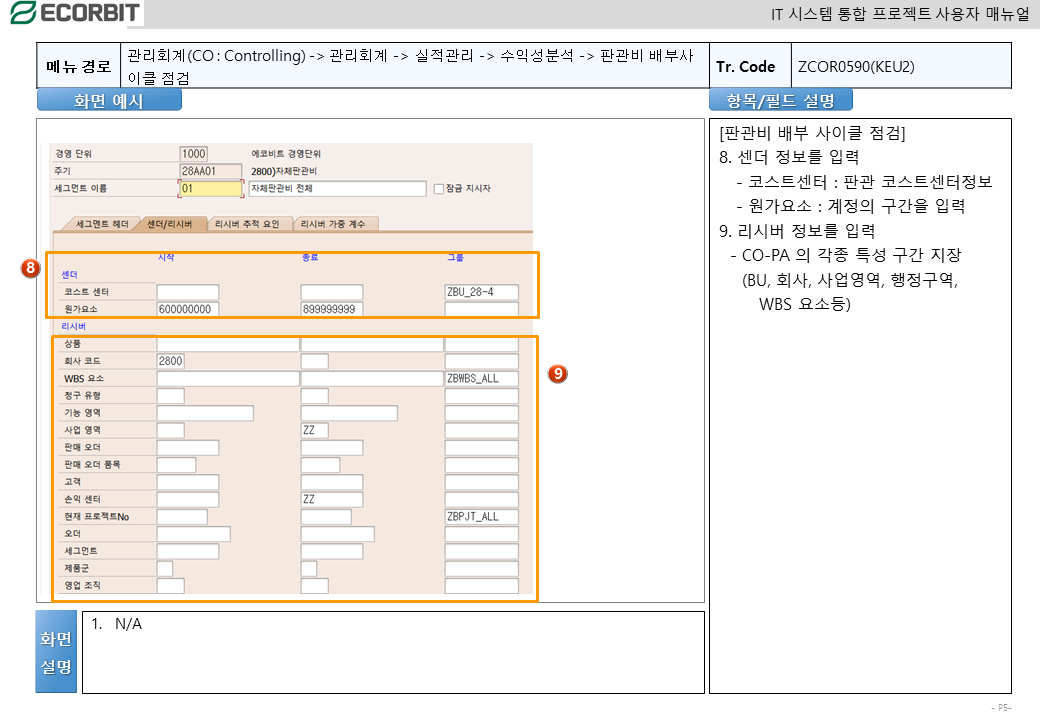Click the 회사 코드 start field with 2800
The width and height of the screenshot is (1040, 720).
point(170,361)
